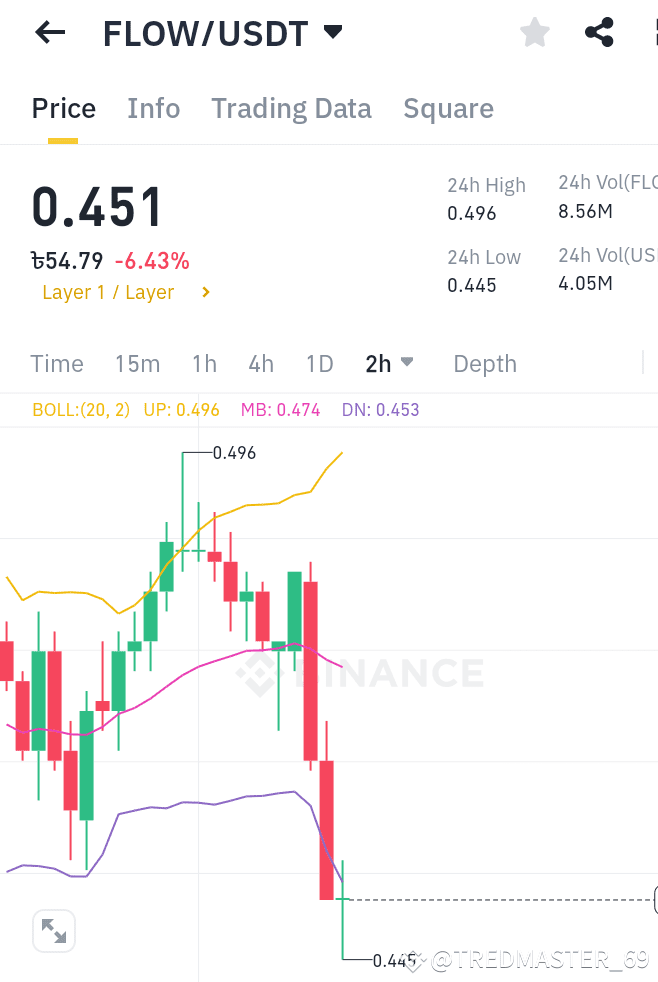
Task: Open the trading pair dropdown beside FLOW/USDT
Action: [x=332, y=32]
